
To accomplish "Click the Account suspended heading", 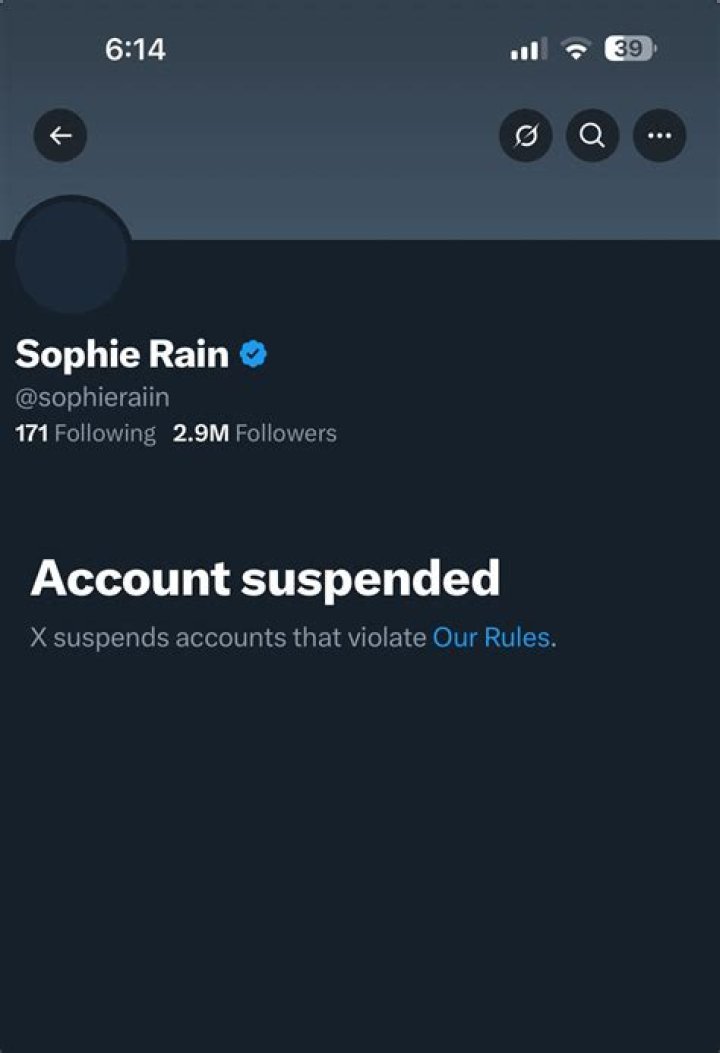I will (266, 578).
